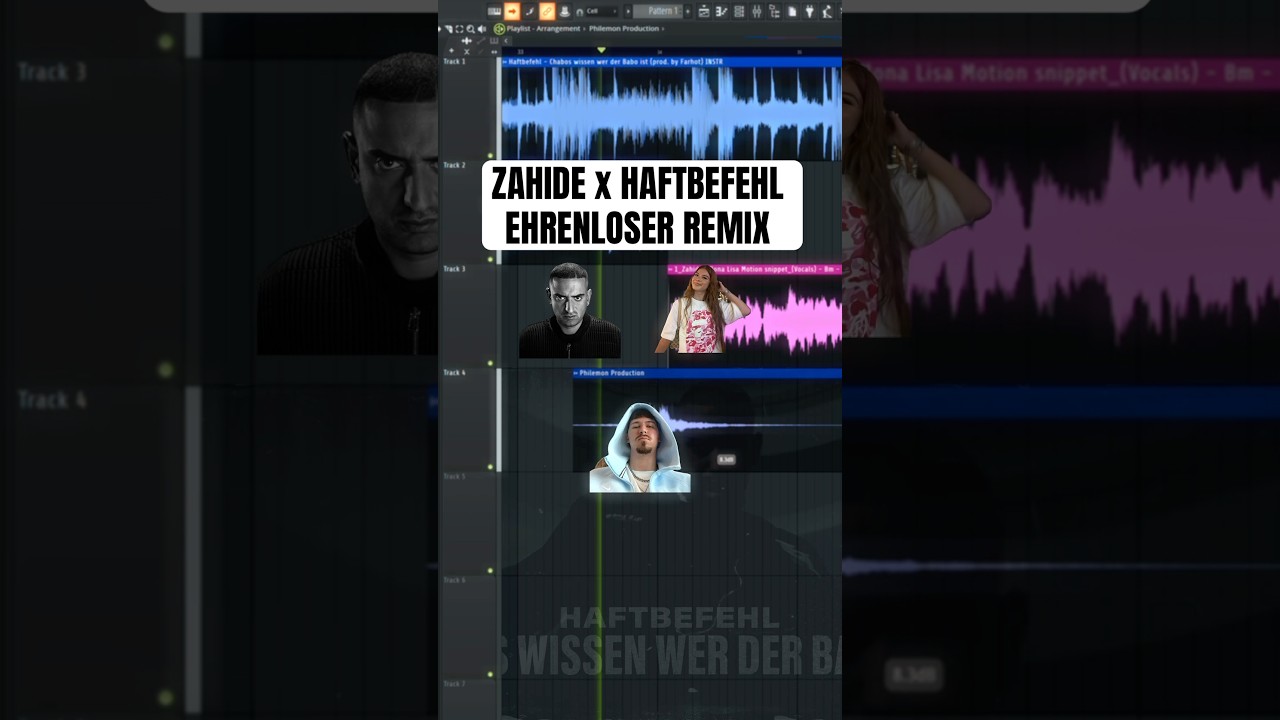The height and width of the screenshot is (720, 1280).
Task: Select the Track 1 header
Action: point(468,107)
